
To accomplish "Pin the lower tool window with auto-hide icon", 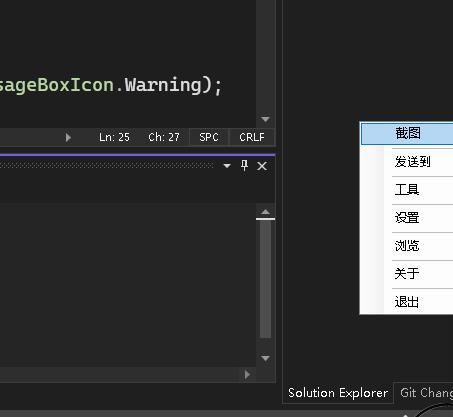I will coord(244,165).
